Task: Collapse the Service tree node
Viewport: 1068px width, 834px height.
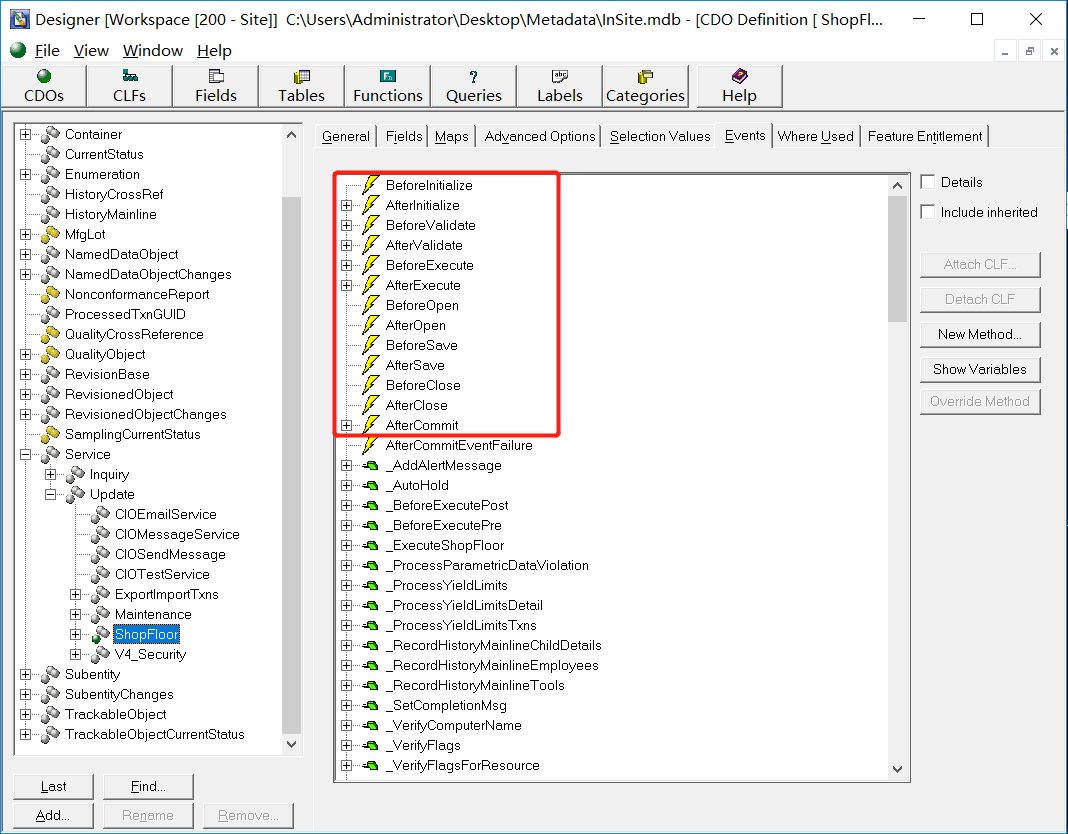Action: pyautogui.click(x=26, y=454)
